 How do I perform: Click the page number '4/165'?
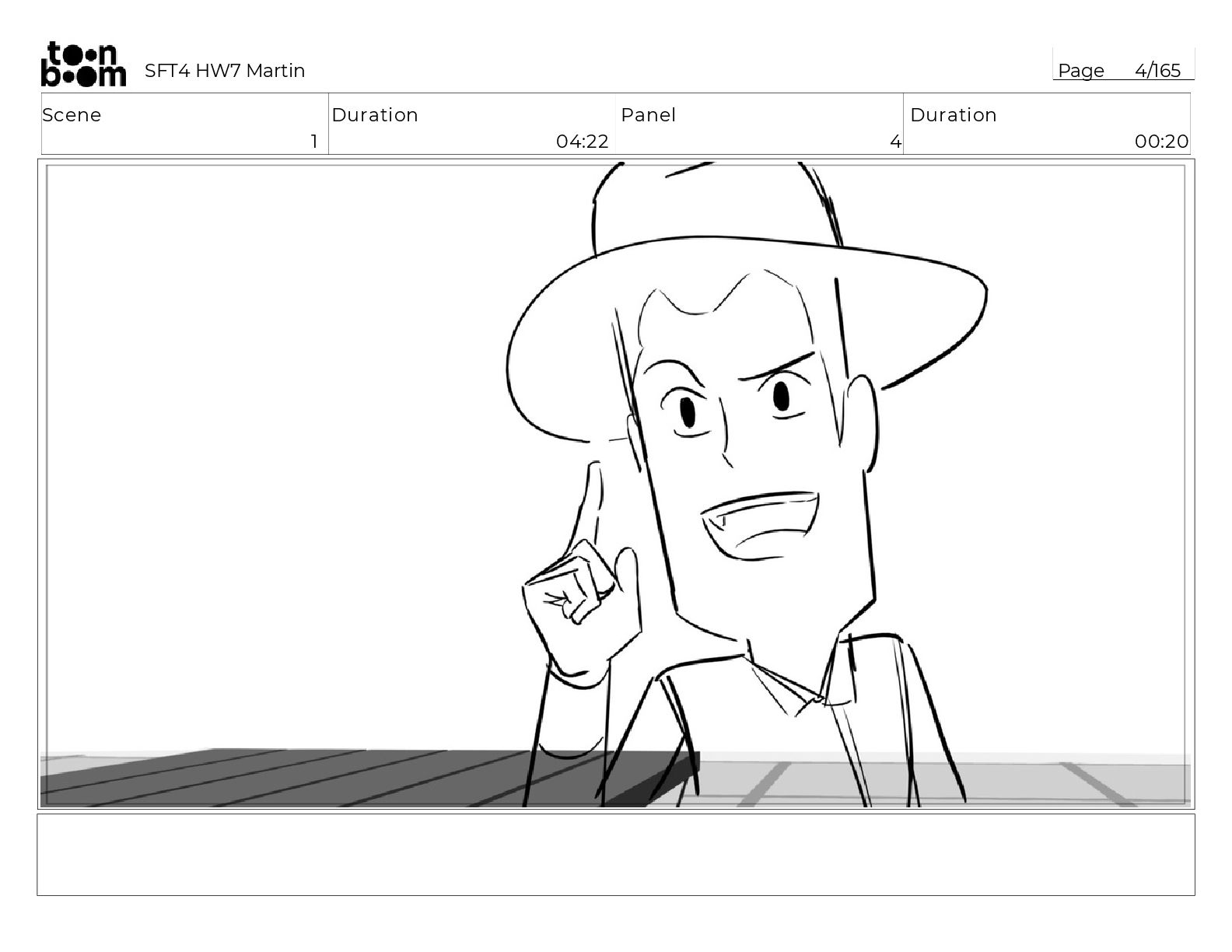point(1157,71)
